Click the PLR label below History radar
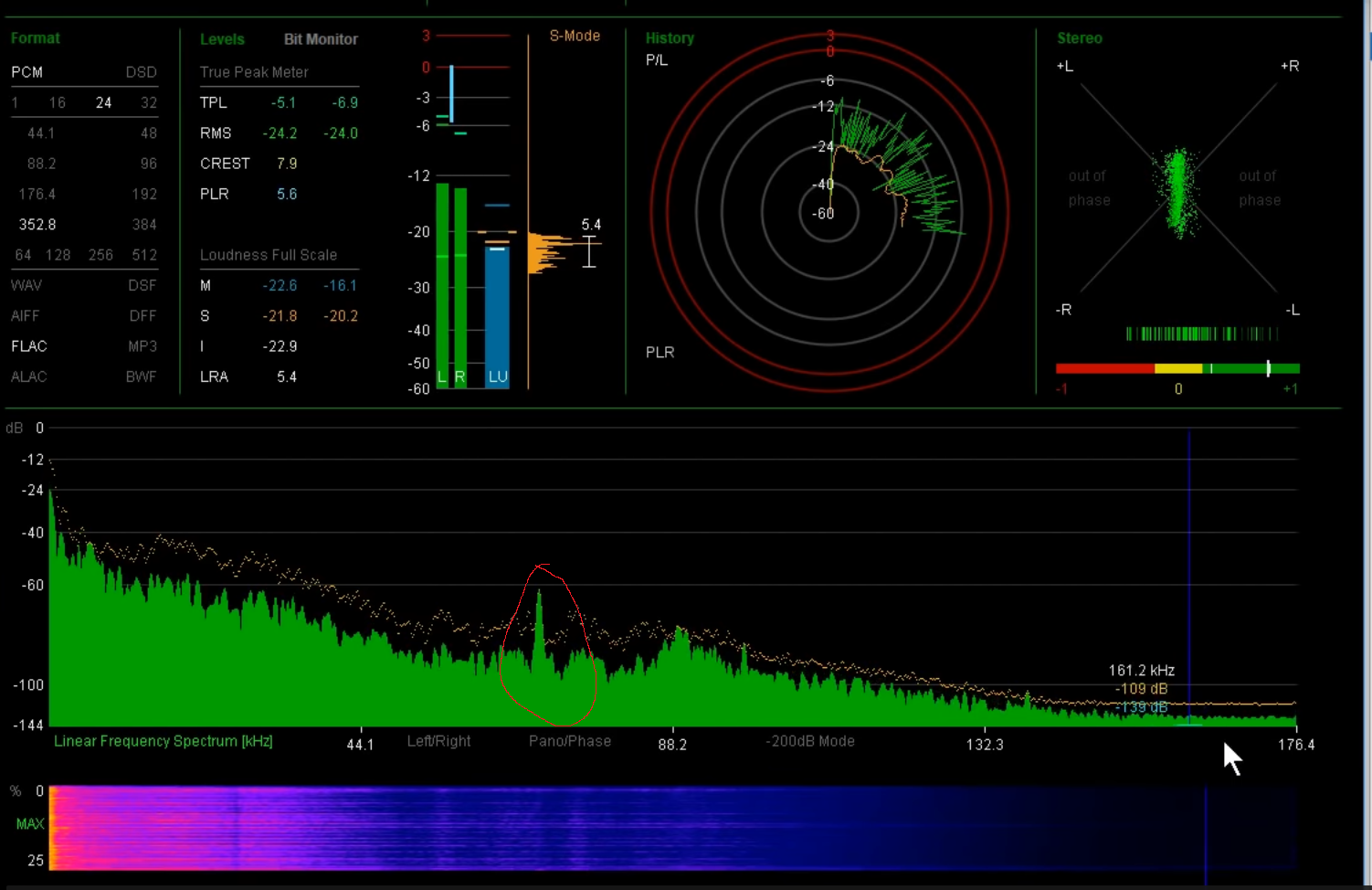Viewport: 1372px width, 890px height. [660, 353]
